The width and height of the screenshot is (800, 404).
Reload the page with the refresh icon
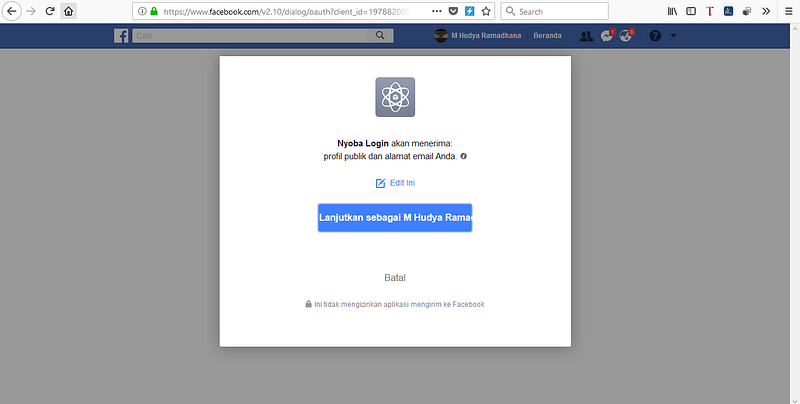[x=49, y=11]
